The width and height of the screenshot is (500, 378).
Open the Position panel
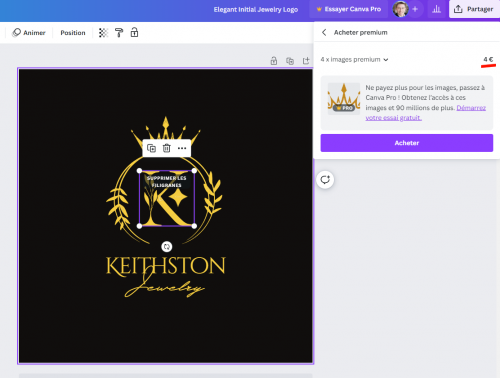(x=73, y=33)
